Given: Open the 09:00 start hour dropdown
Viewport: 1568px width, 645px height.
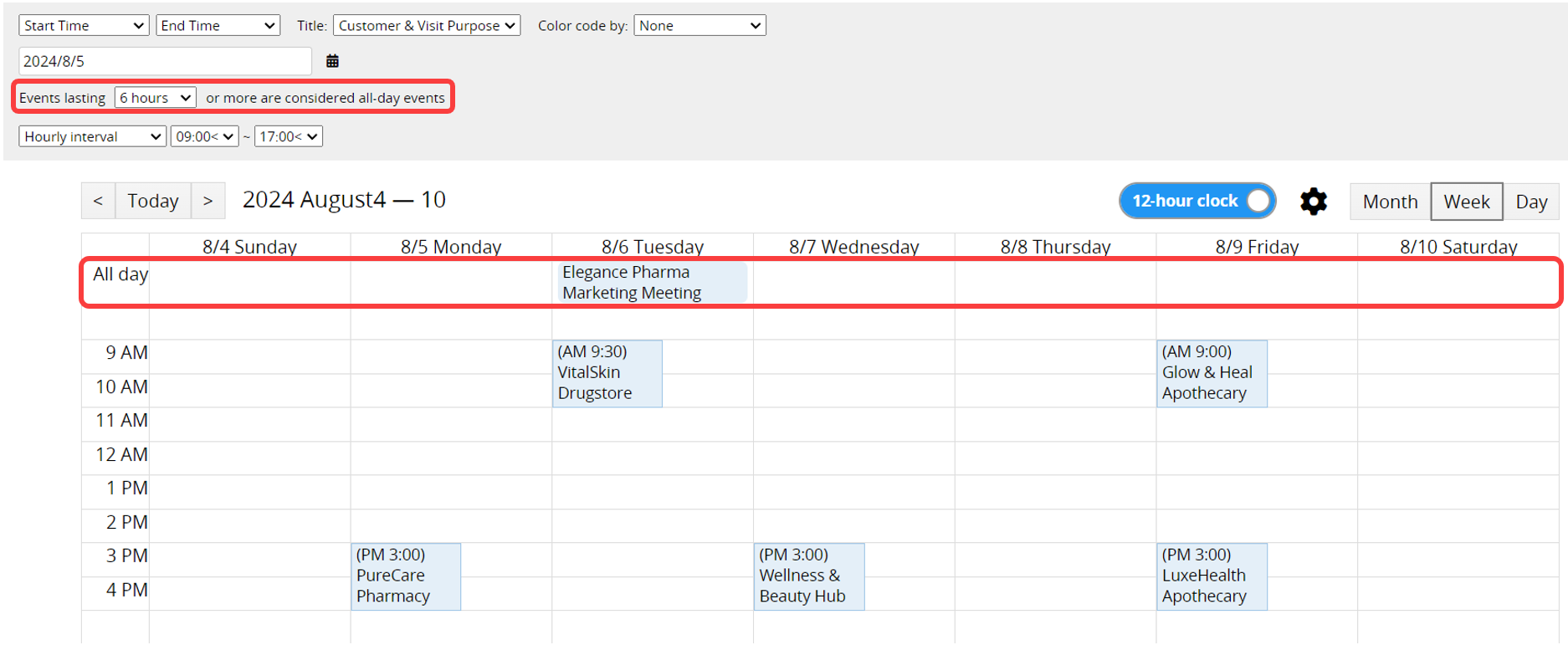Looking at the screenshot, I should 204,136.
